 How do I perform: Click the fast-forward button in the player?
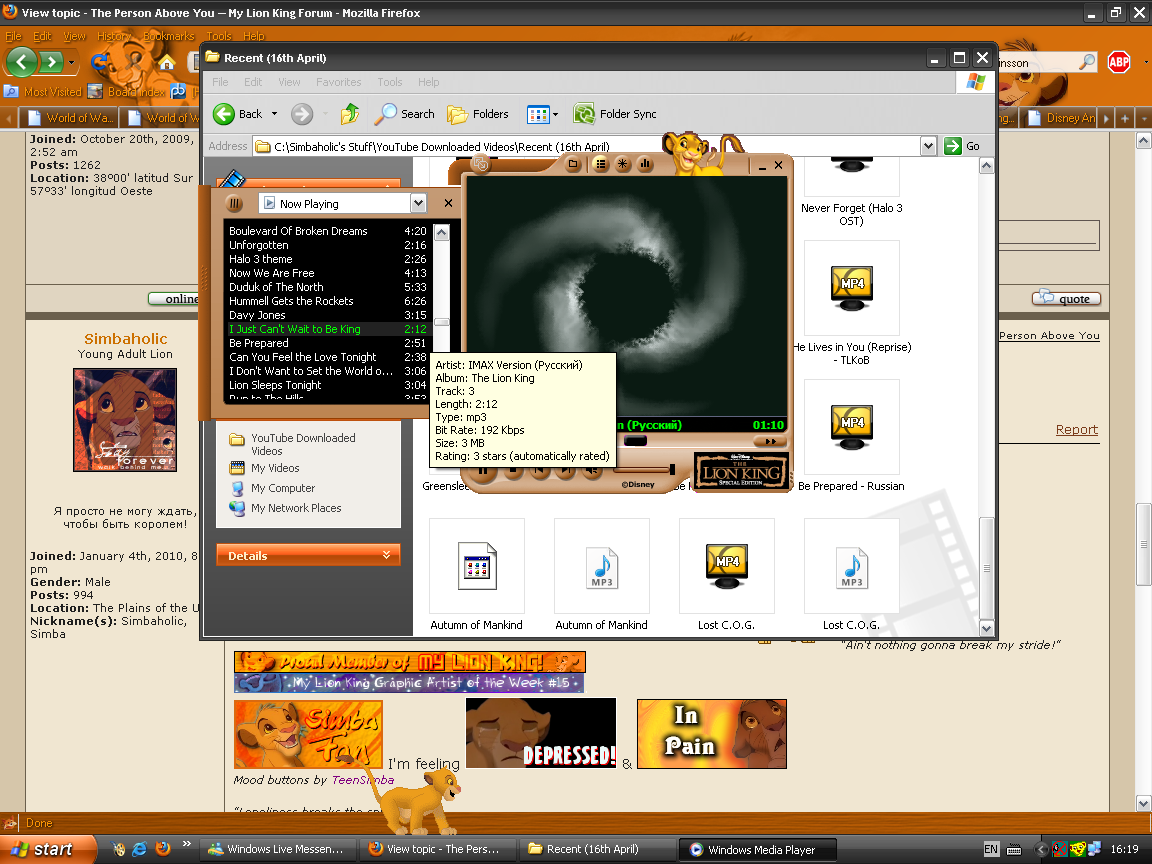click(769, 441)
